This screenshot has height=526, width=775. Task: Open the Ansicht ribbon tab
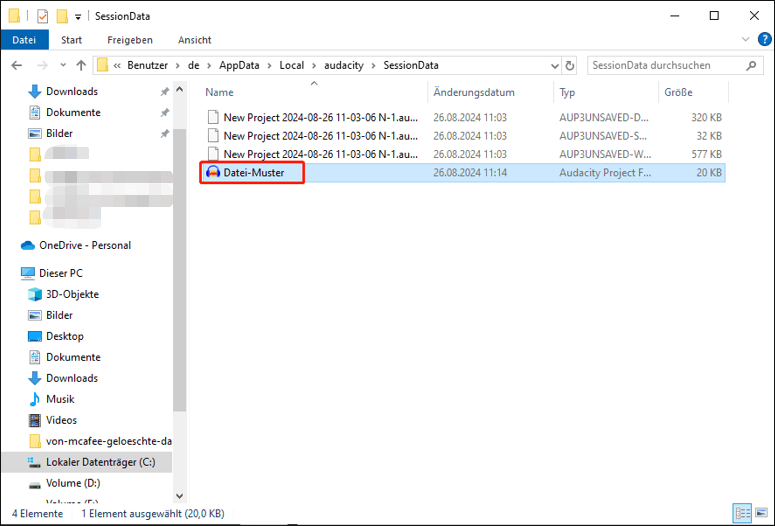pyautogui.click(x=195, y=40)
